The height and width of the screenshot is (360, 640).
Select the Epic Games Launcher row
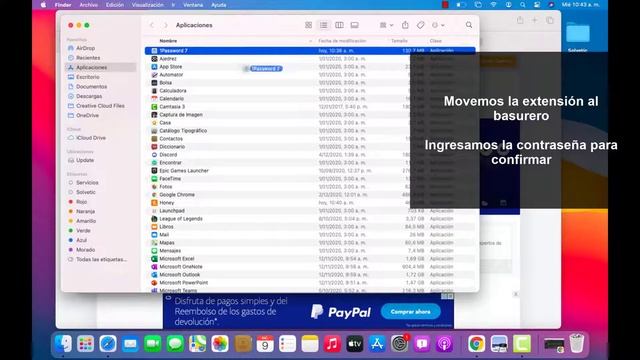tap(310, 171)
